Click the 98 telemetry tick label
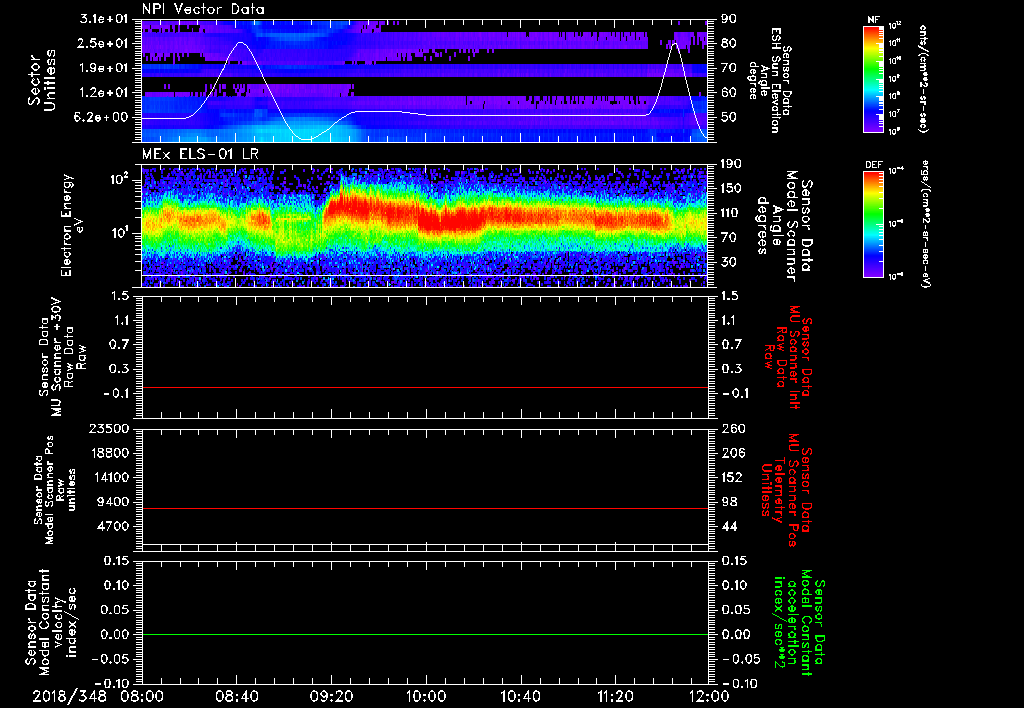This screenshot has width=1024, height=708. point(729,502)
